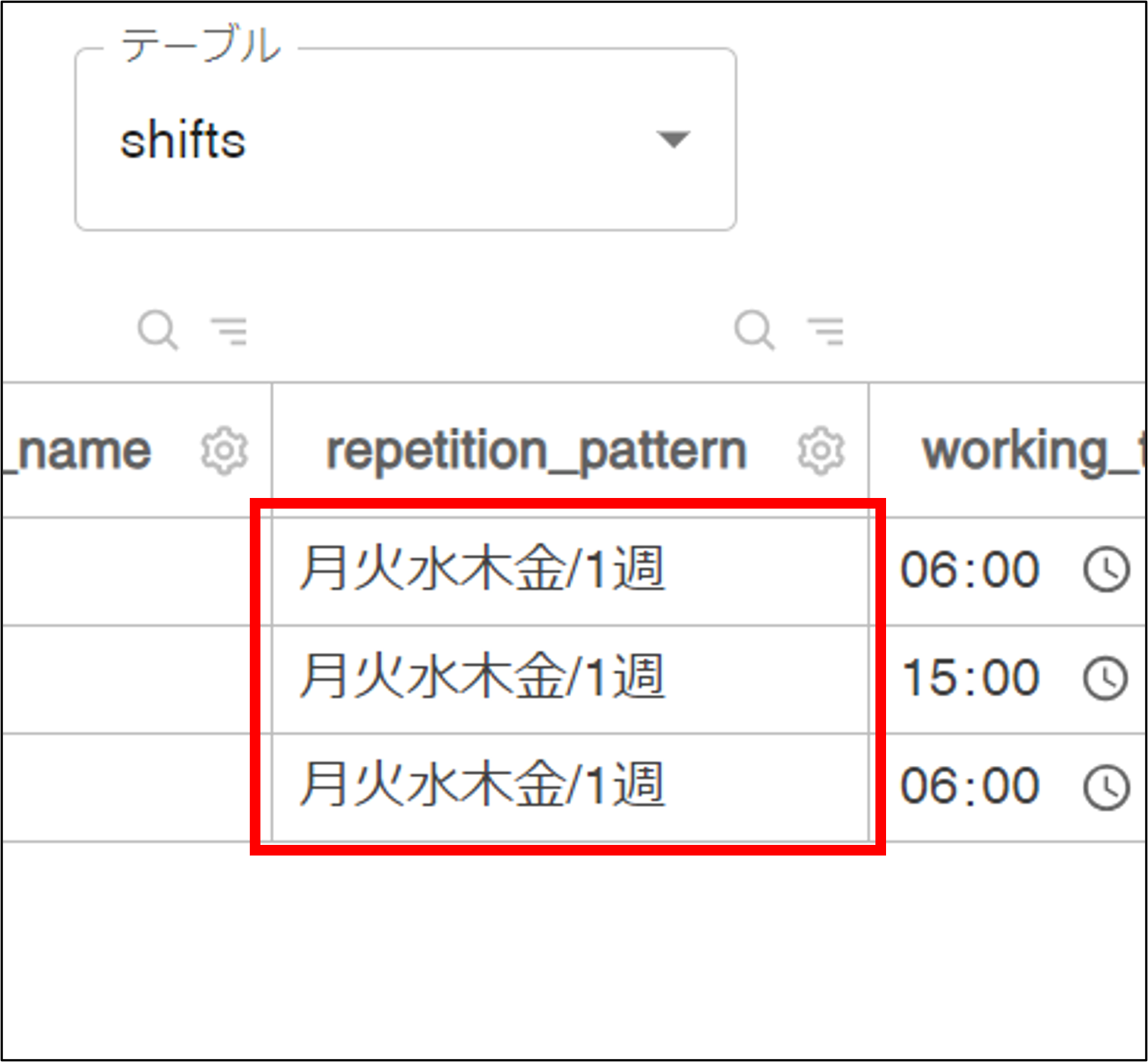Image resolution: width=1148 pixels, height=1062 pixels.
Task: Open the _name column settings gear
Action: [x=224, y=451]
